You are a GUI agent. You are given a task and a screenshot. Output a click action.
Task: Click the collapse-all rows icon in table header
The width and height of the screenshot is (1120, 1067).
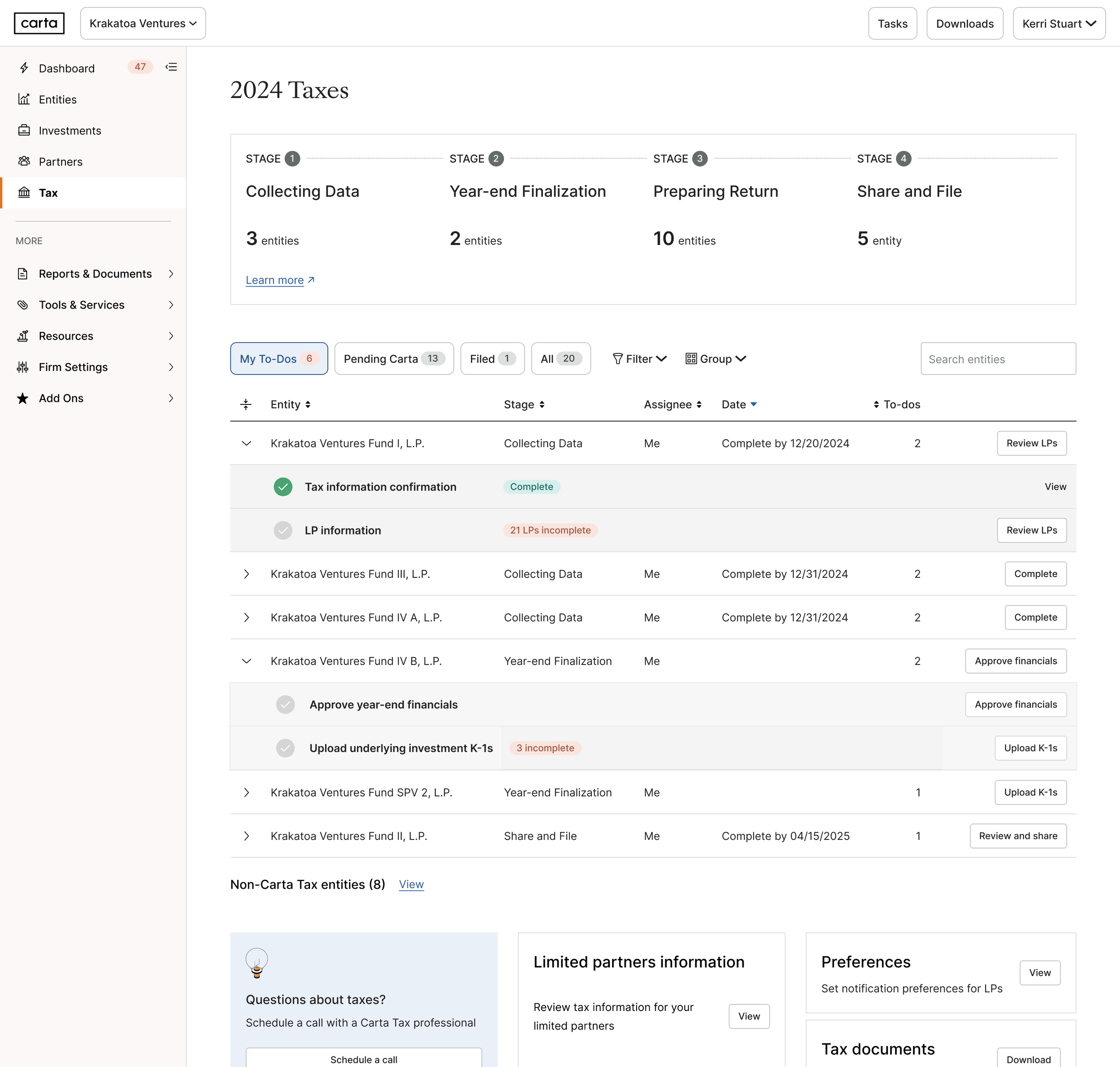(246, 404)
